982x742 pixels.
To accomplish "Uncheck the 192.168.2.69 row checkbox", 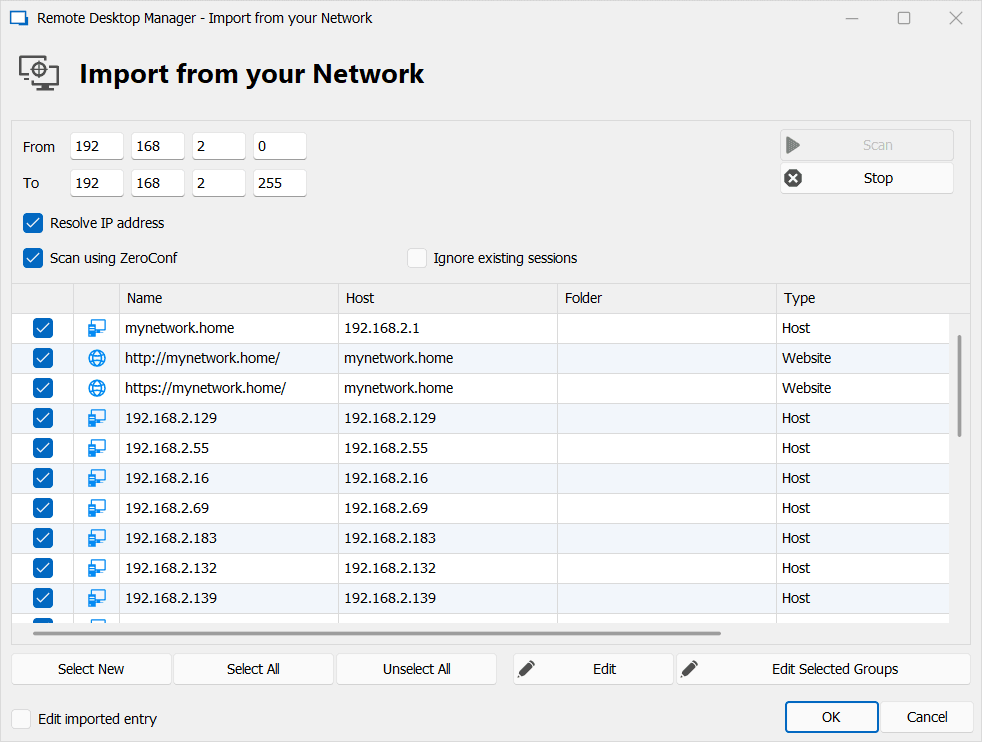I will [x=43, y=508].
